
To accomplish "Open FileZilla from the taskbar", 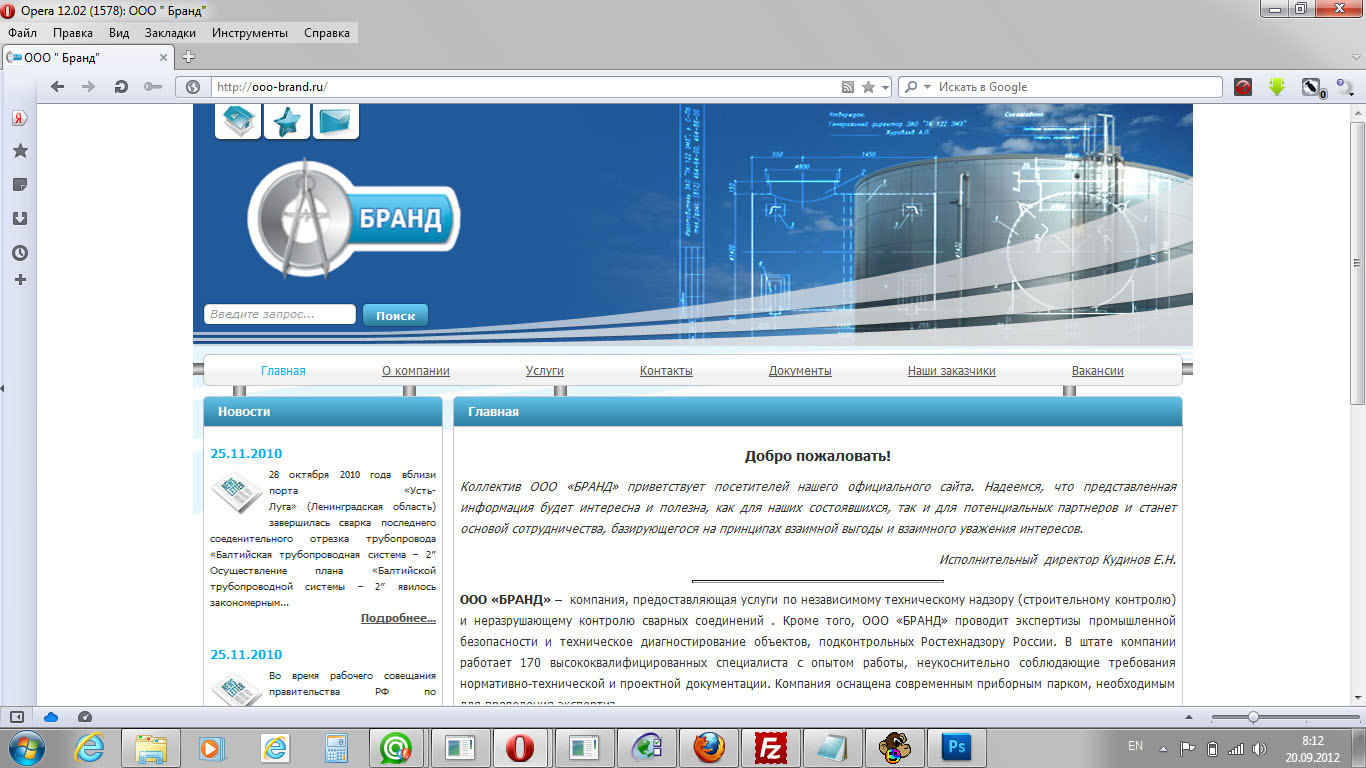I will click(x=771, y=747).
